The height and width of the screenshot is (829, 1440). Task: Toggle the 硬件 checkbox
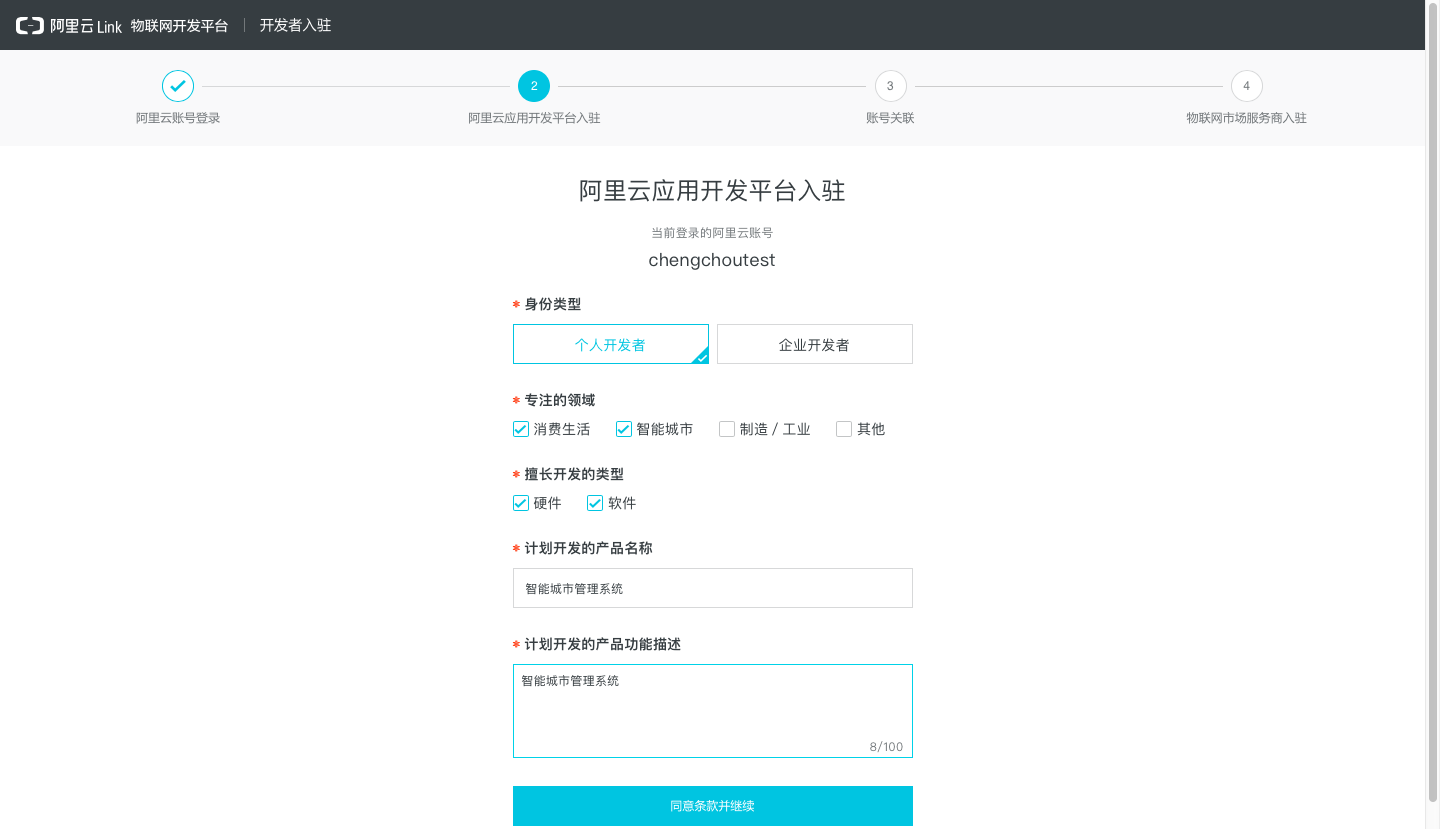pyautogui.click(x=521, y=503)
